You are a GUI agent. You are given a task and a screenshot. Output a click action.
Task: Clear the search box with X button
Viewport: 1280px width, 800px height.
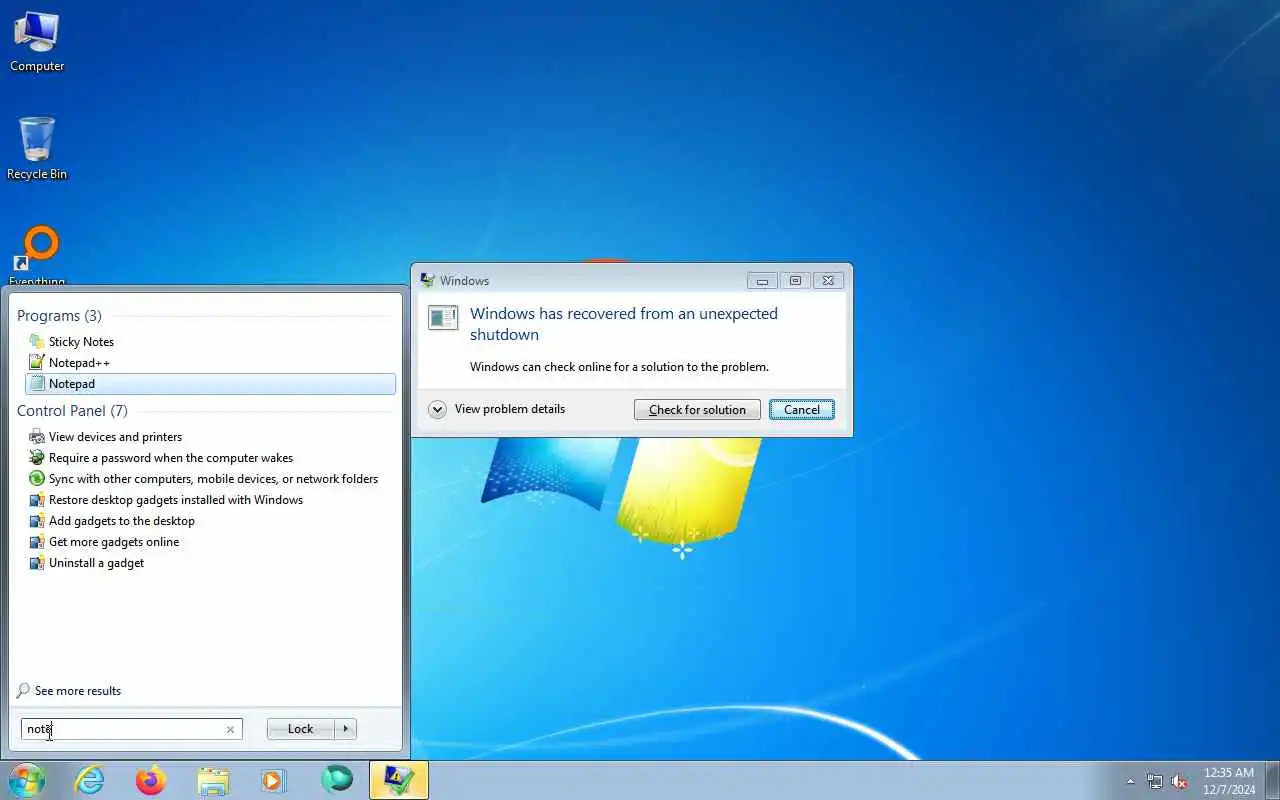[x=230, y=729]
